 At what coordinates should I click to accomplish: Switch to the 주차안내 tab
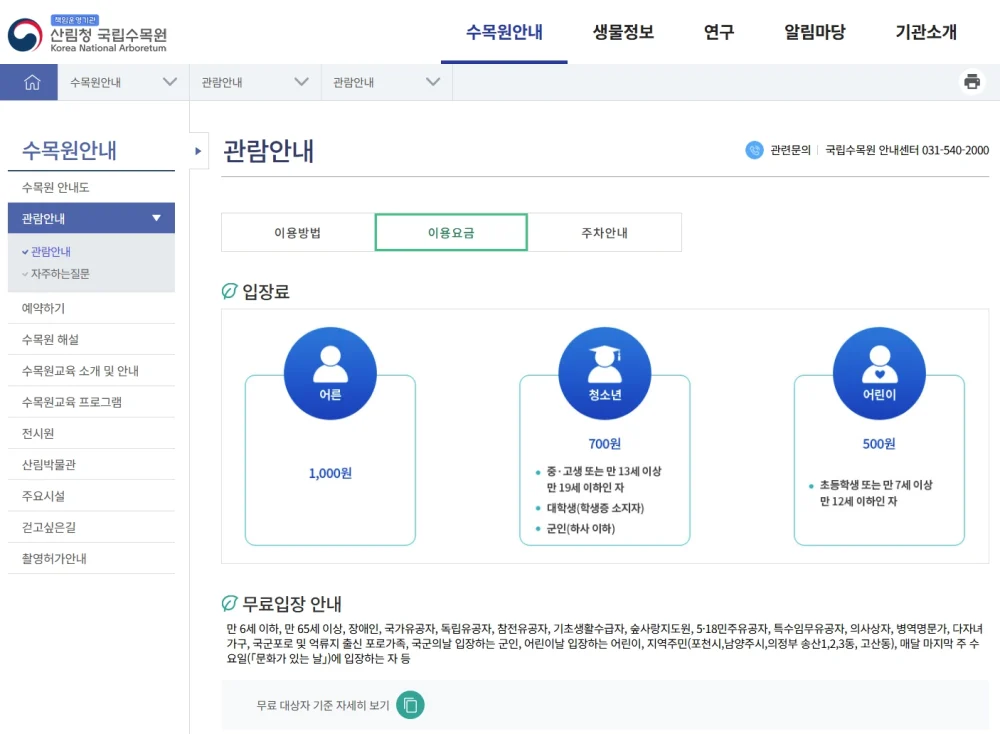[604, 231]
